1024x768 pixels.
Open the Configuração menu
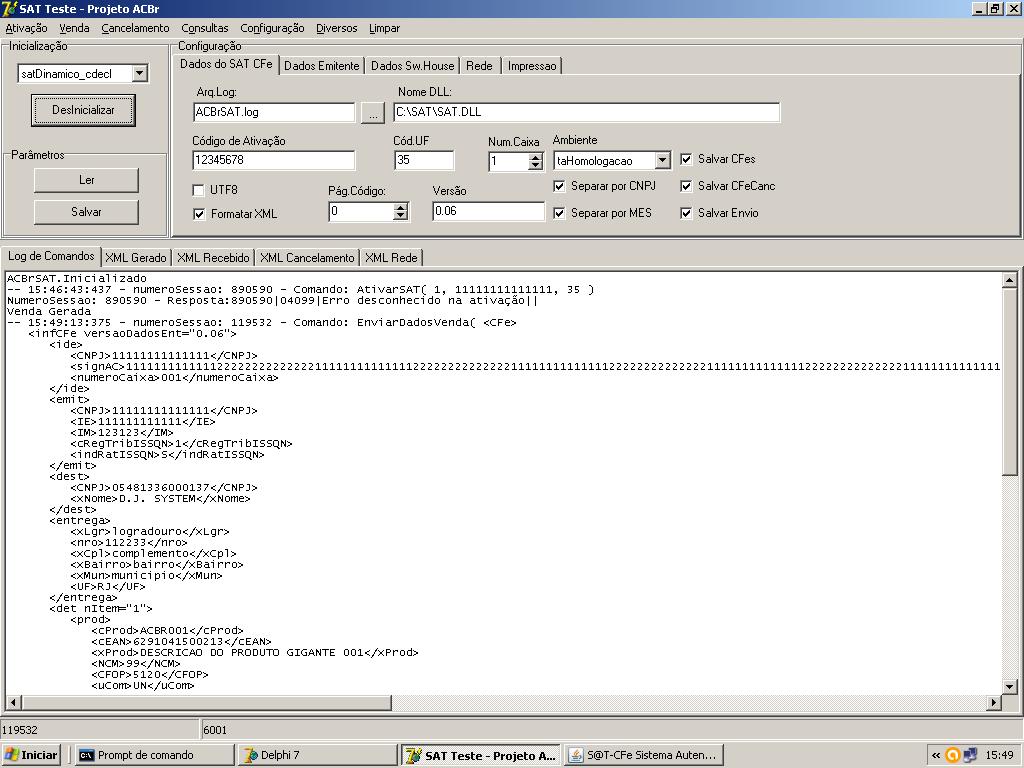coord(272,28)
